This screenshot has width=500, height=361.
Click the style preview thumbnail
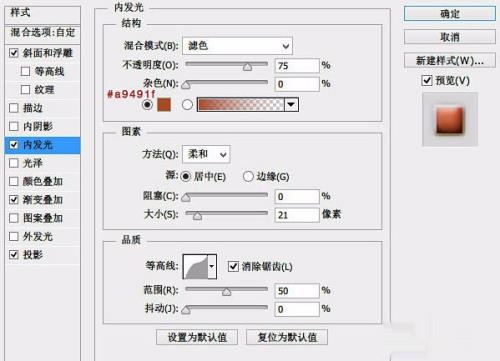(450, 120)
